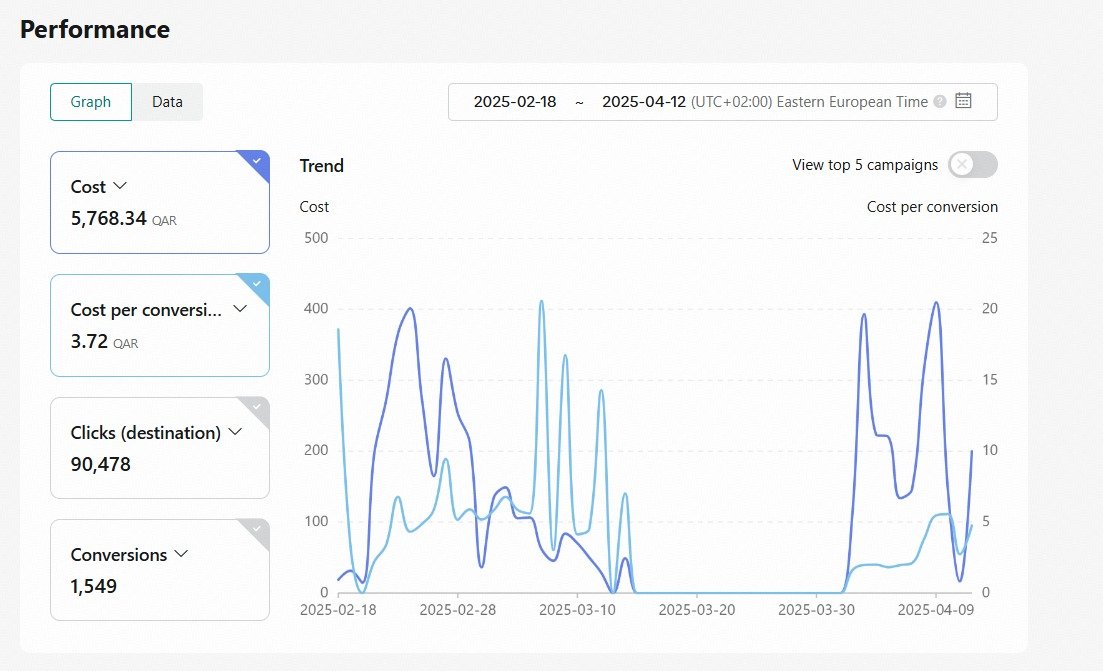The width and height of the screenshot is (1103, 671).
Task: Click the 3.72 QAR value
Action: click(x=104, y=342)
